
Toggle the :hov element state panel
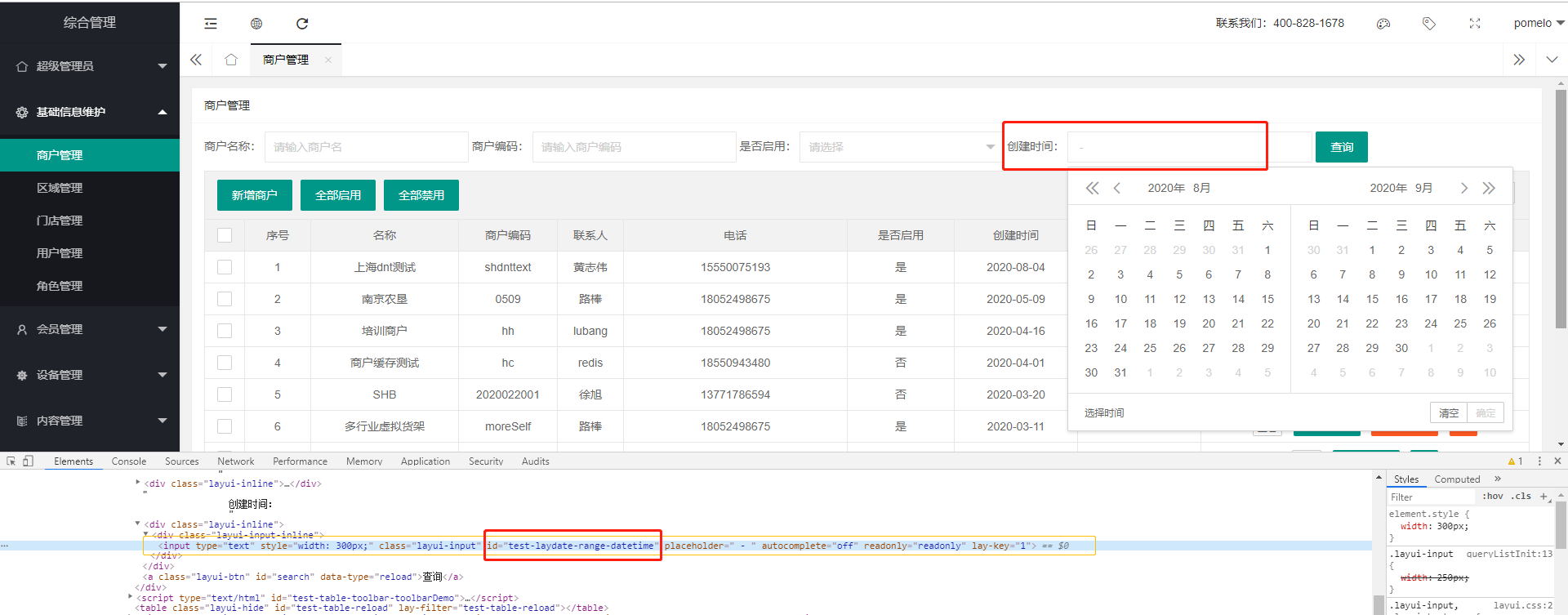pos(1493,497)
